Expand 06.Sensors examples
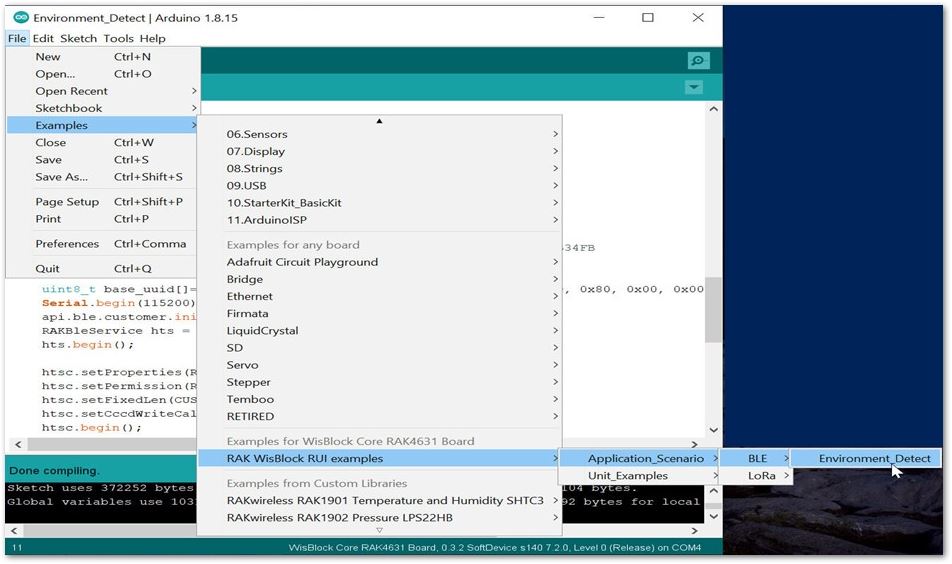The width and height of the screenshot is (952, 564). pos(379,134)
